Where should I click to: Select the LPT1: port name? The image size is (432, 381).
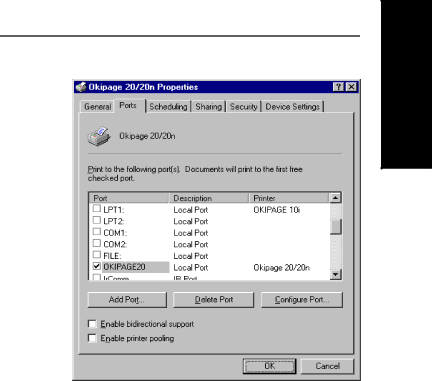tap(114, 210)
